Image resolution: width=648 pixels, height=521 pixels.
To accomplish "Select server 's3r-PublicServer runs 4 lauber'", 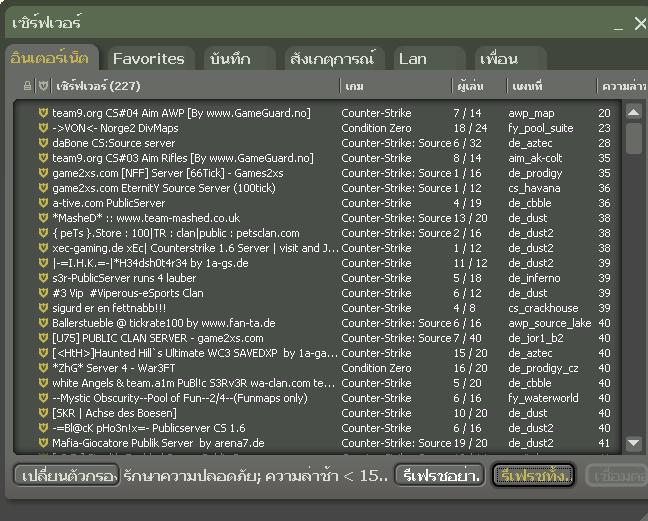I will (317, 278).
